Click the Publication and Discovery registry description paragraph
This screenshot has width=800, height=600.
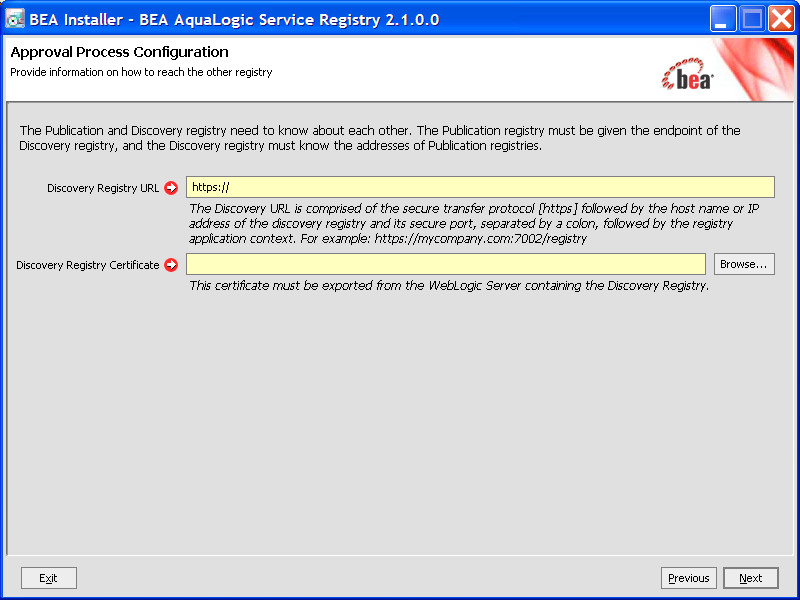(x=380, y=138)
